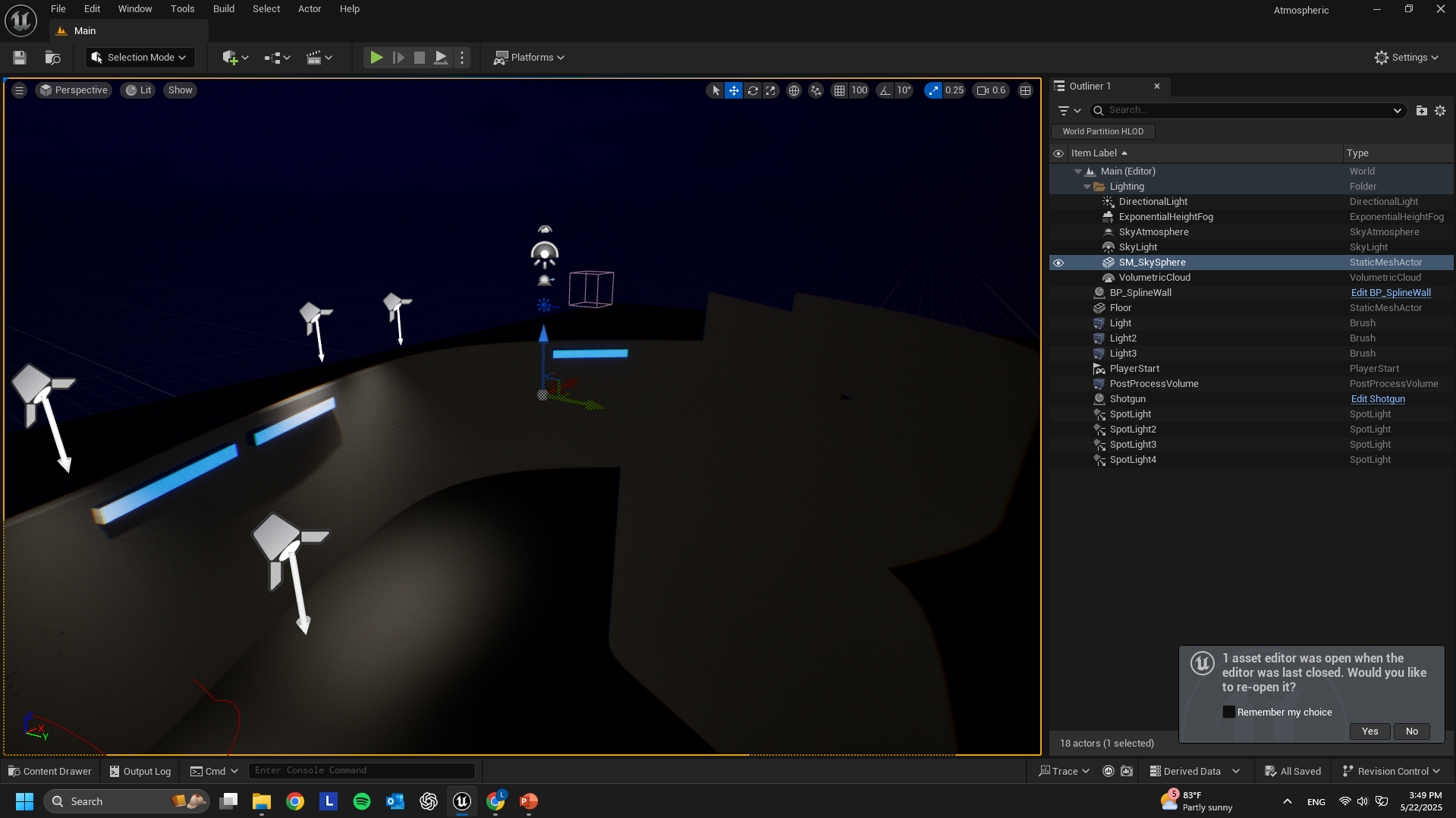This screenshot has width=1456, height=818.
Task: Open the Output Log panel
Action: pos(140,771)
